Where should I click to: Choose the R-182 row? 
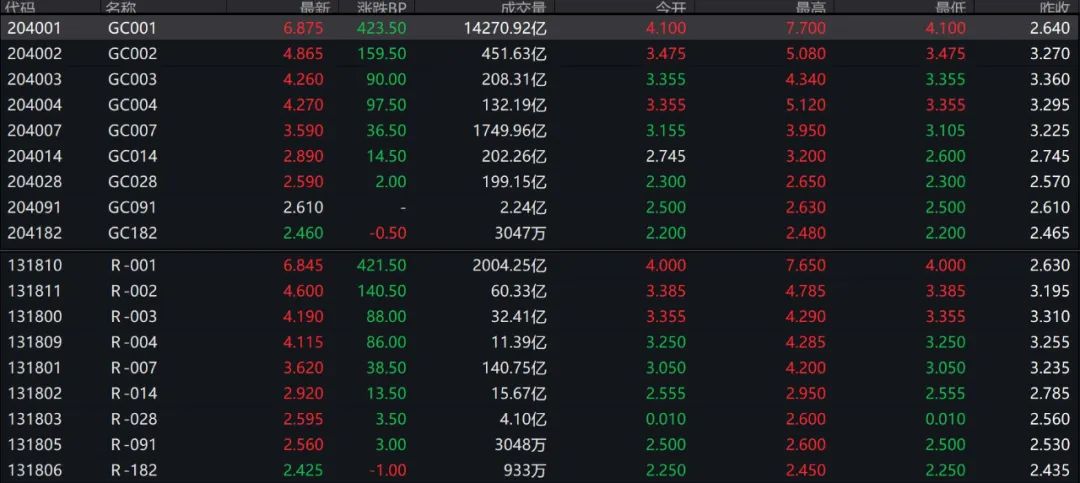tap(134, 469)
